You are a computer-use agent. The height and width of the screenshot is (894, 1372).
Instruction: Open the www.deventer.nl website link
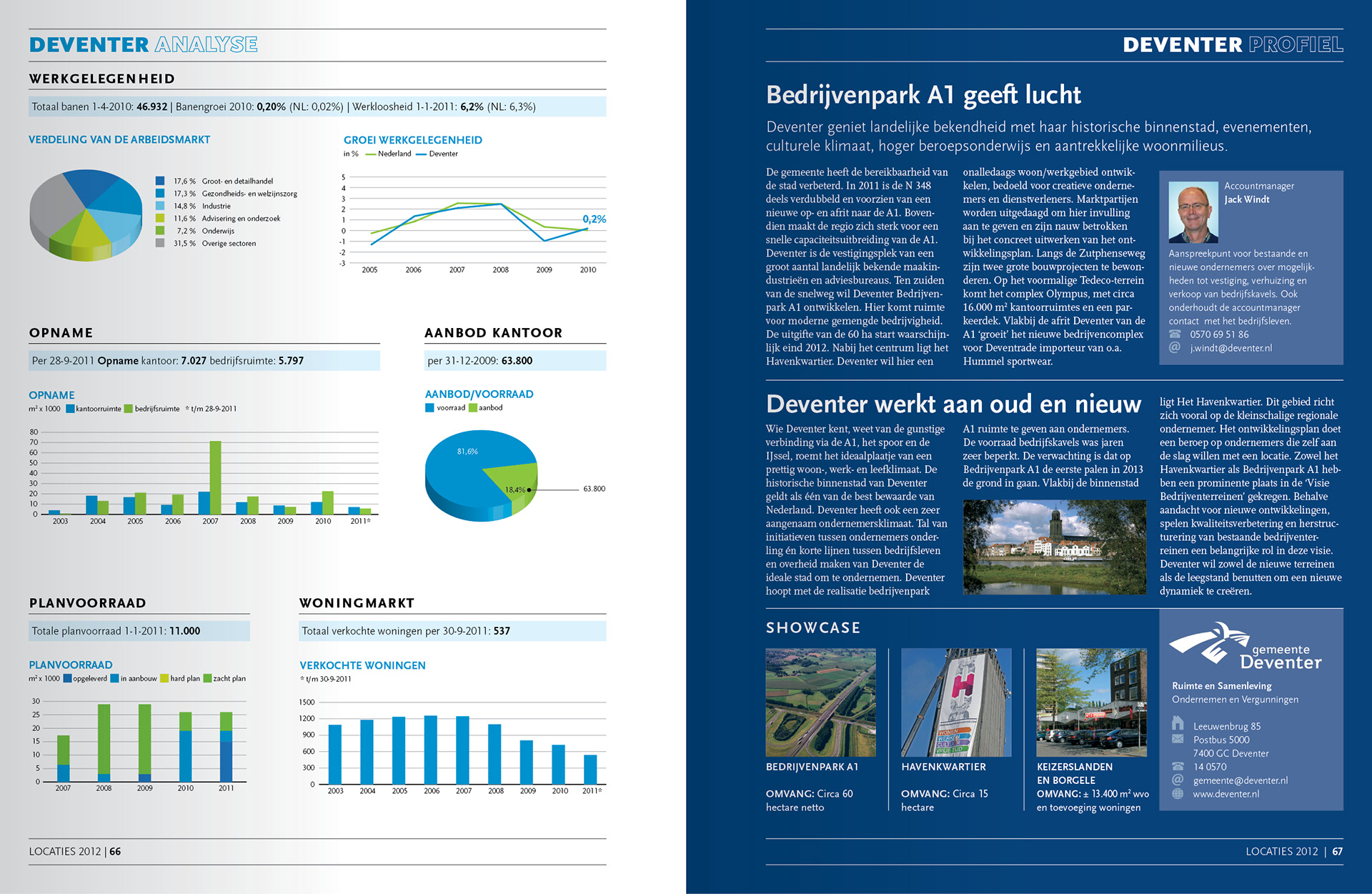[x=1226, y=794]
